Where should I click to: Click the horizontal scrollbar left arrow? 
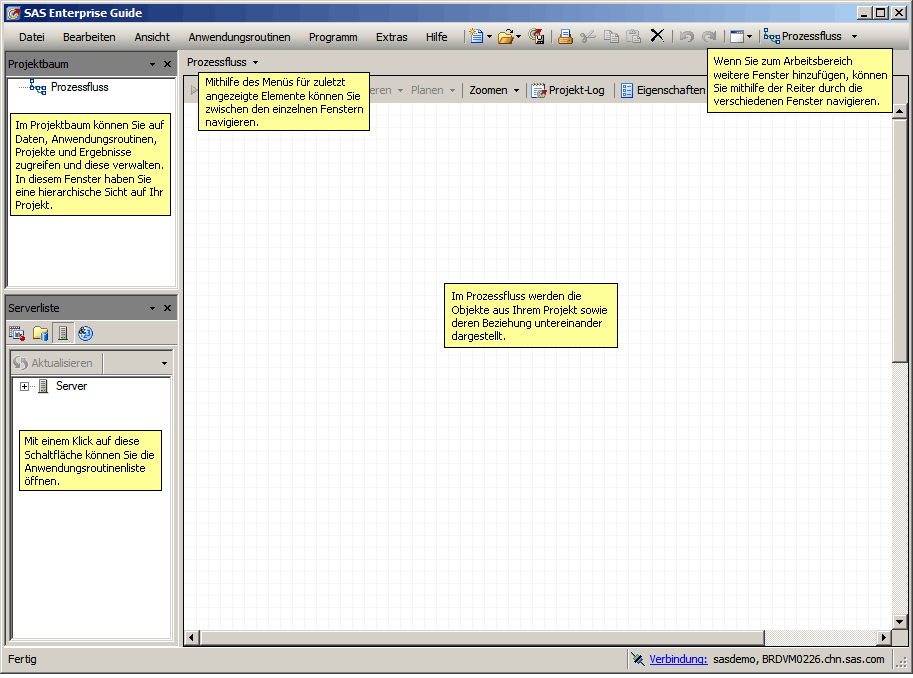point(192,638)
